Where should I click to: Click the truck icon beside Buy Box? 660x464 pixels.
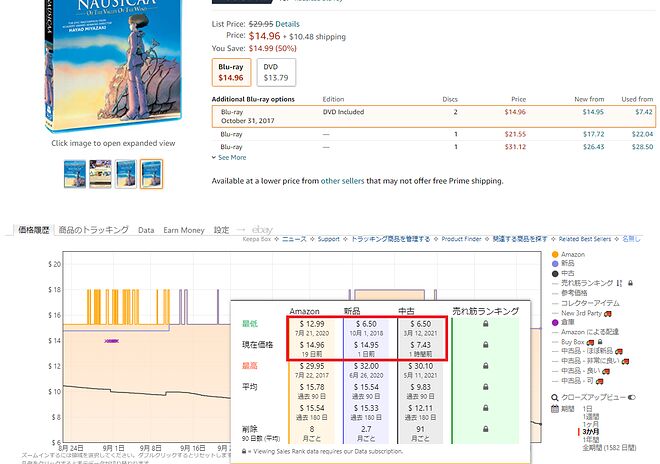(590, 342)
